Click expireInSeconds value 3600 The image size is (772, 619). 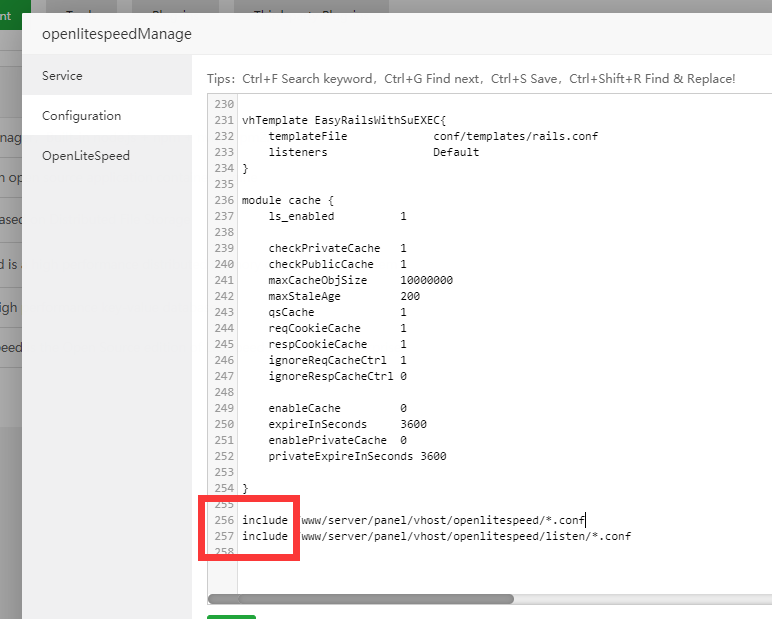[414, 424]
